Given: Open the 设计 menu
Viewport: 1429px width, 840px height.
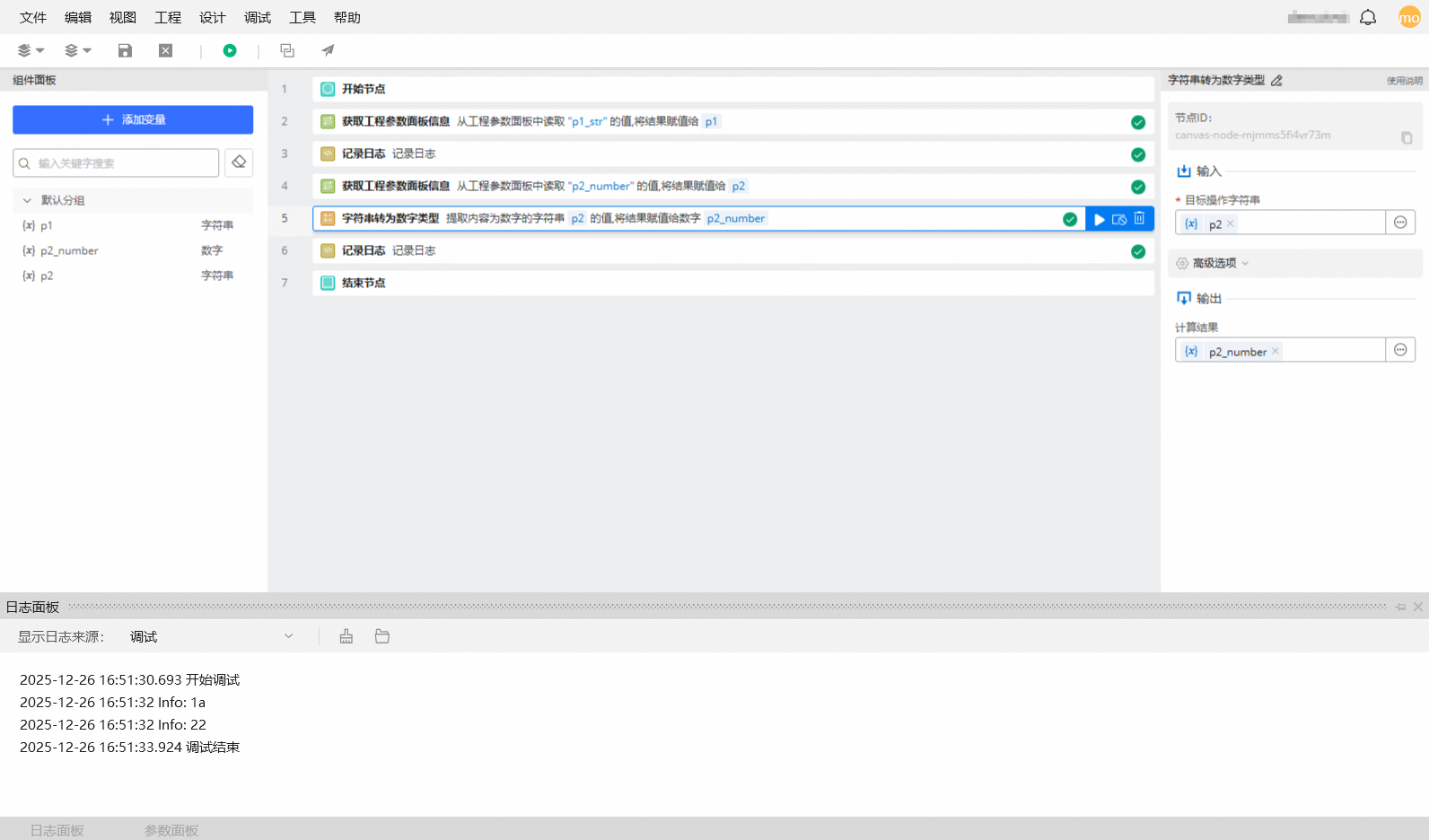Looking at the screenshot, I should coord(213,17).
